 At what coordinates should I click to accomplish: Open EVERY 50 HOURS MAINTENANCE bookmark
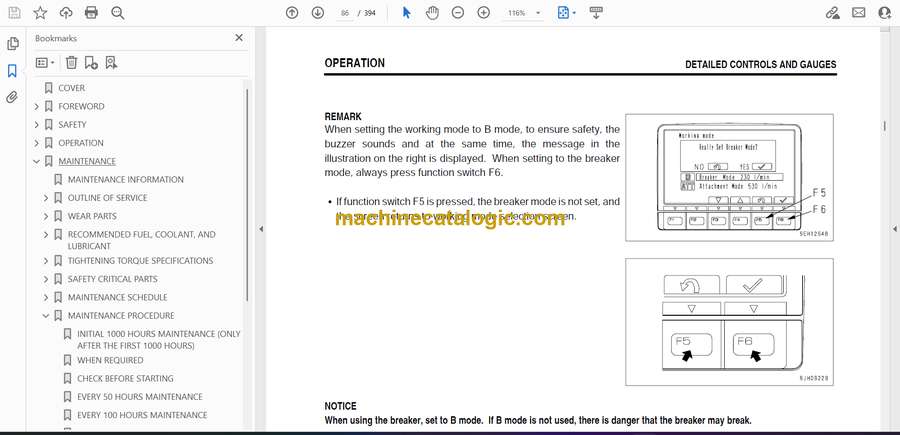139,397
